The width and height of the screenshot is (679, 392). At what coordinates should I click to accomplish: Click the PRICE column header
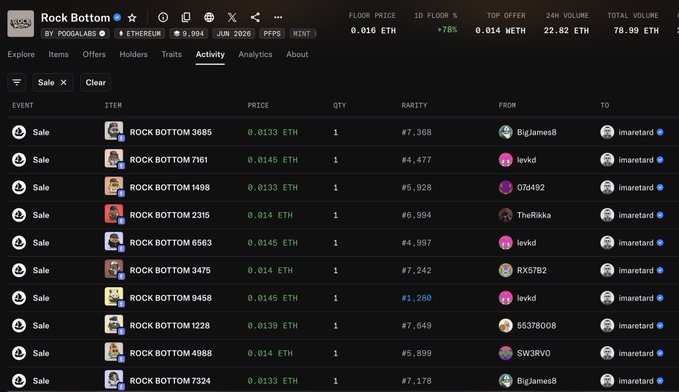[258, 105]
